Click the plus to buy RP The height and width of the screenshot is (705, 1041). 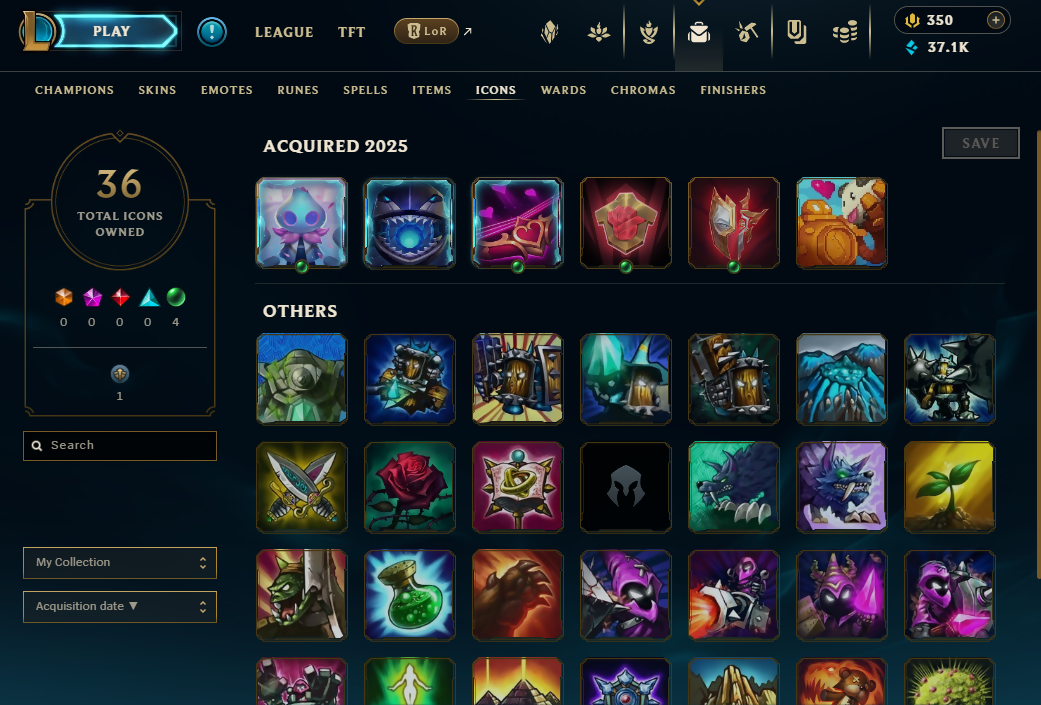[995, 20]
